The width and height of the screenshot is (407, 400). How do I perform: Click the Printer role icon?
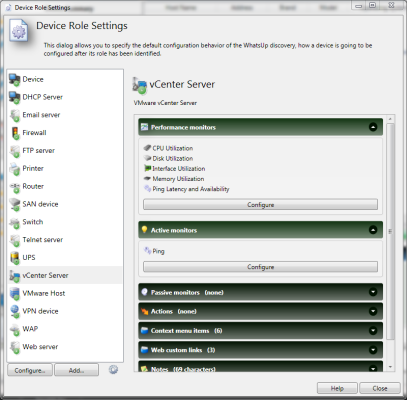pyautogui.click(x=14, y=169)
